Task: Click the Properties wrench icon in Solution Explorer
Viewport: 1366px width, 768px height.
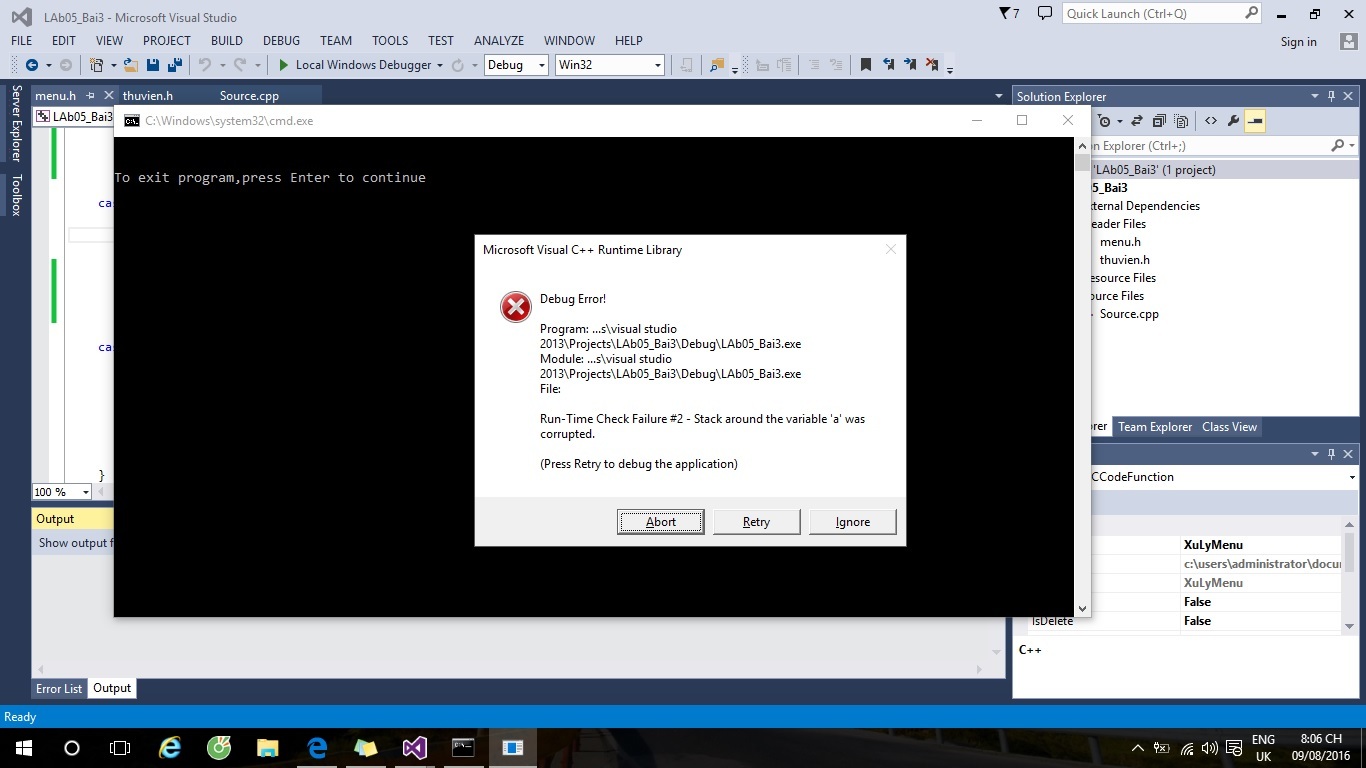Action: 1233,121
